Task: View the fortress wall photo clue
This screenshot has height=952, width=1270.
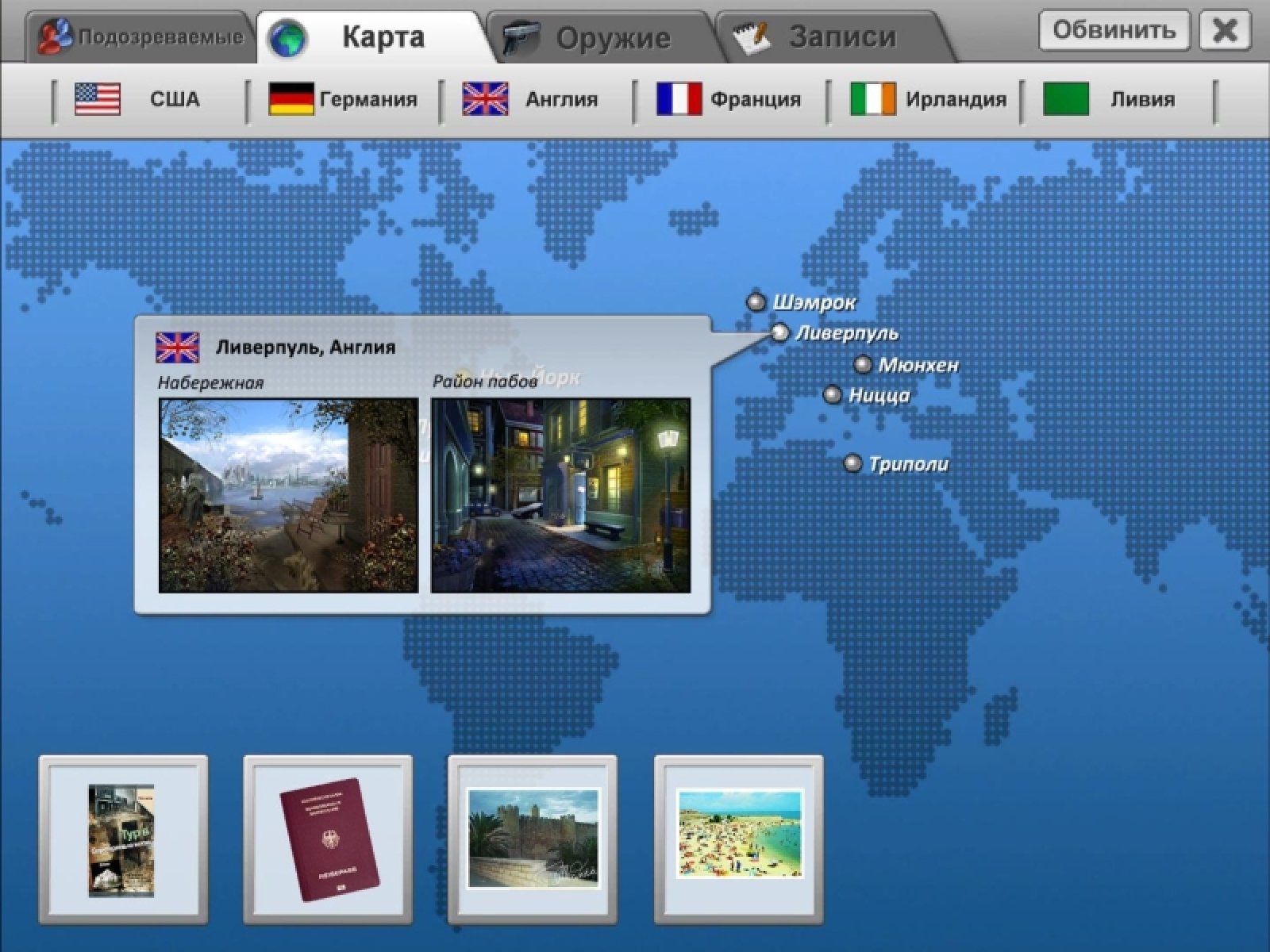Action: pyautogui.click(x=533, y=838)
